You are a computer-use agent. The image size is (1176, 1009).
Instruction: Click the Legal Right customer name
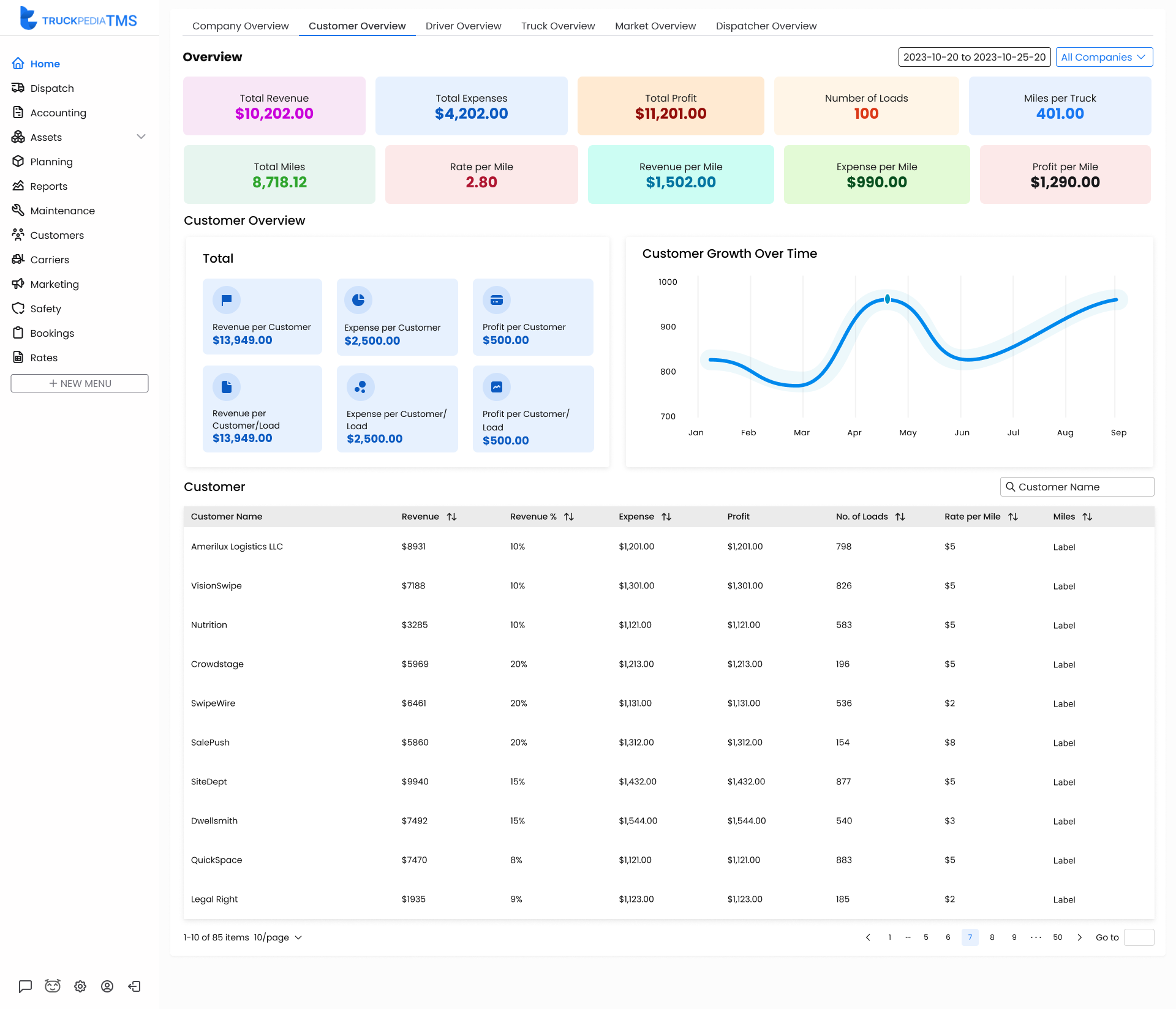point(214,899)
